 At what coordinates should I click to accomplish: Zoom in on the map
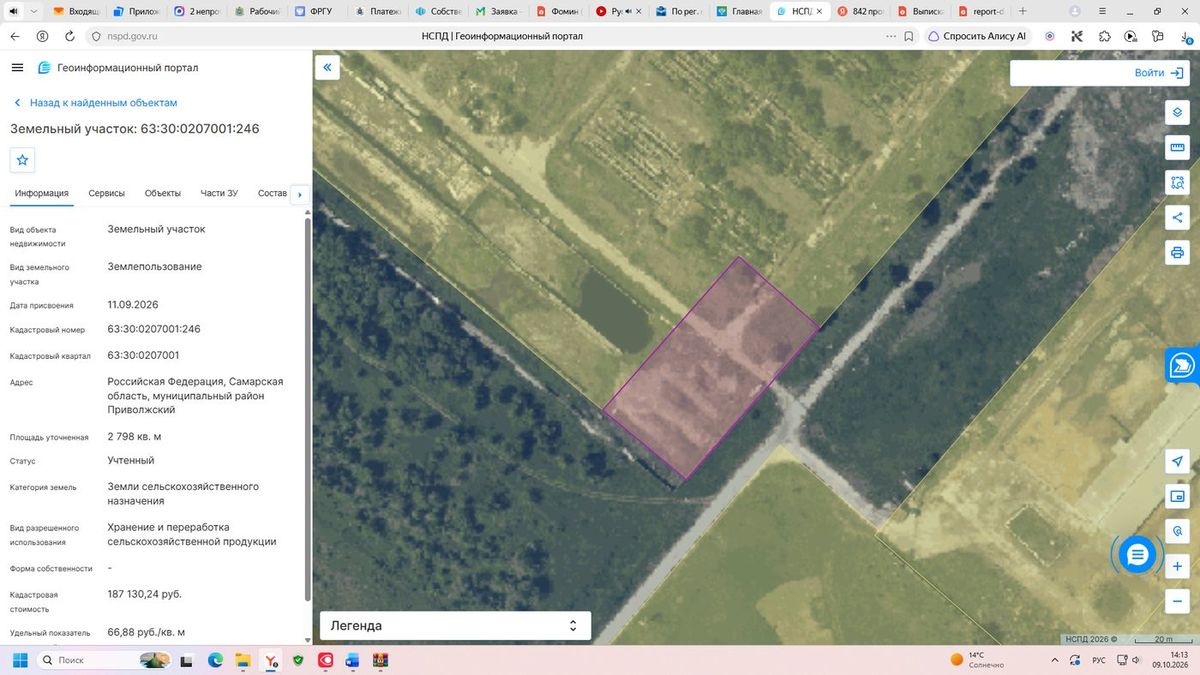pyautogui.click(x=1177, y=566)
